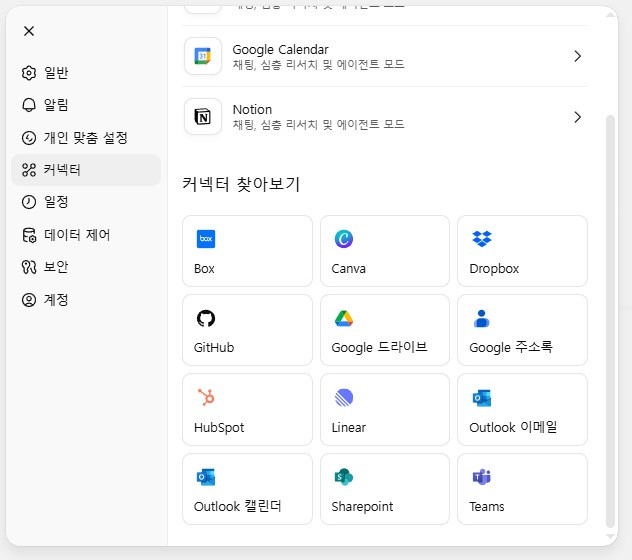Viewport: 632px width, 560px height.
Task: Select the 커넥터 tab label
Action: (62, 170)
